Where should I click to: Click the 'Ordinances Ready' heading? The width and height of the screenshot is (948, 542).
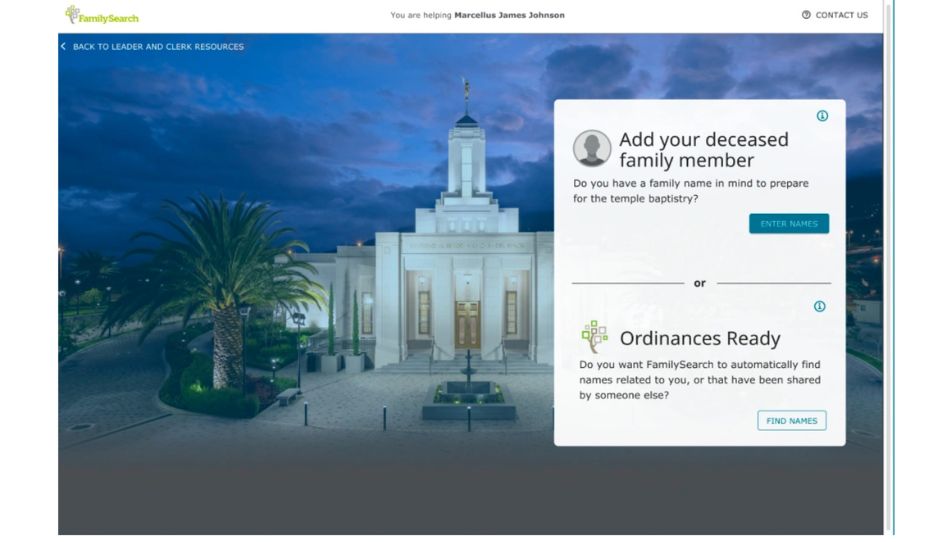pos(700,338)
